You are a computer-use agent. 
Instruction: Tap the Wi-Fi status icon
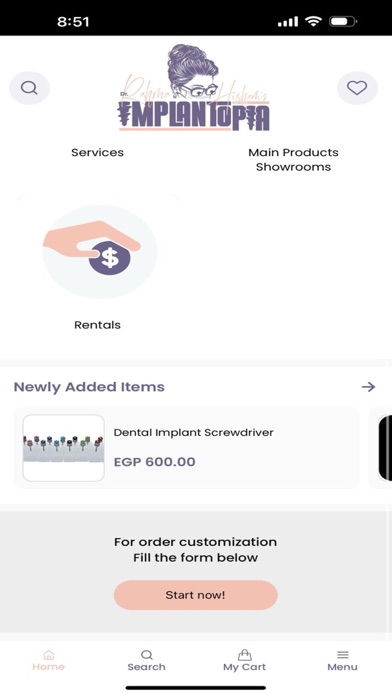tap(314, 21)
